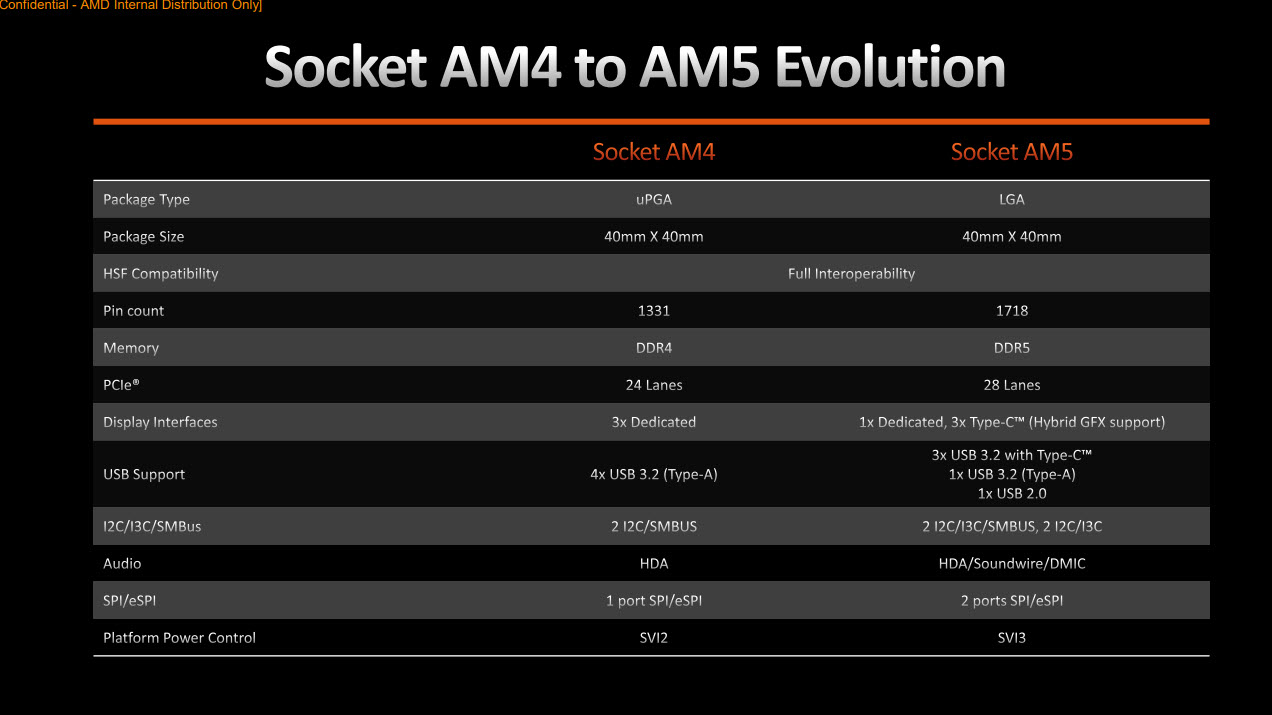Click the DDR4 memory cell

(x=654, y=348)
